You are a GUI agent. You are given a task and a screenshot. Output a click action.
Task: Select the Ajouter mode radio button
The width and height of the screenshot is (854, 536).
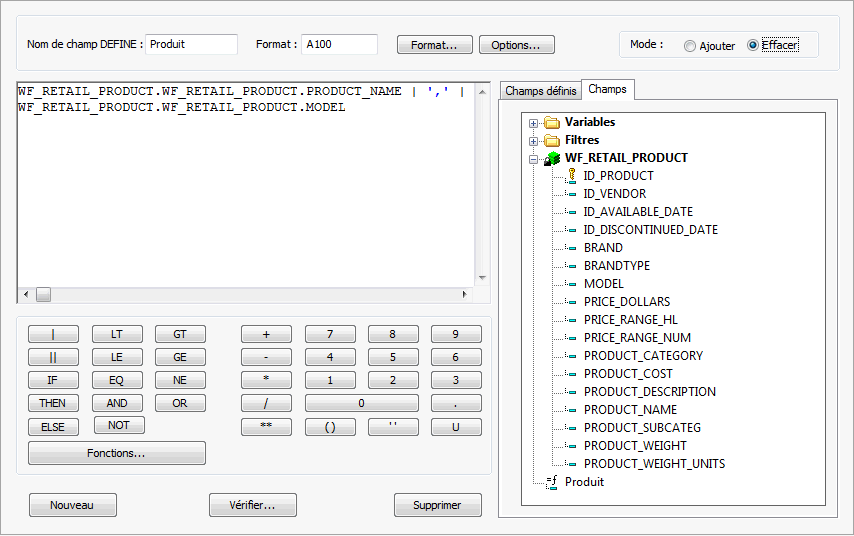tap(690, 46)
